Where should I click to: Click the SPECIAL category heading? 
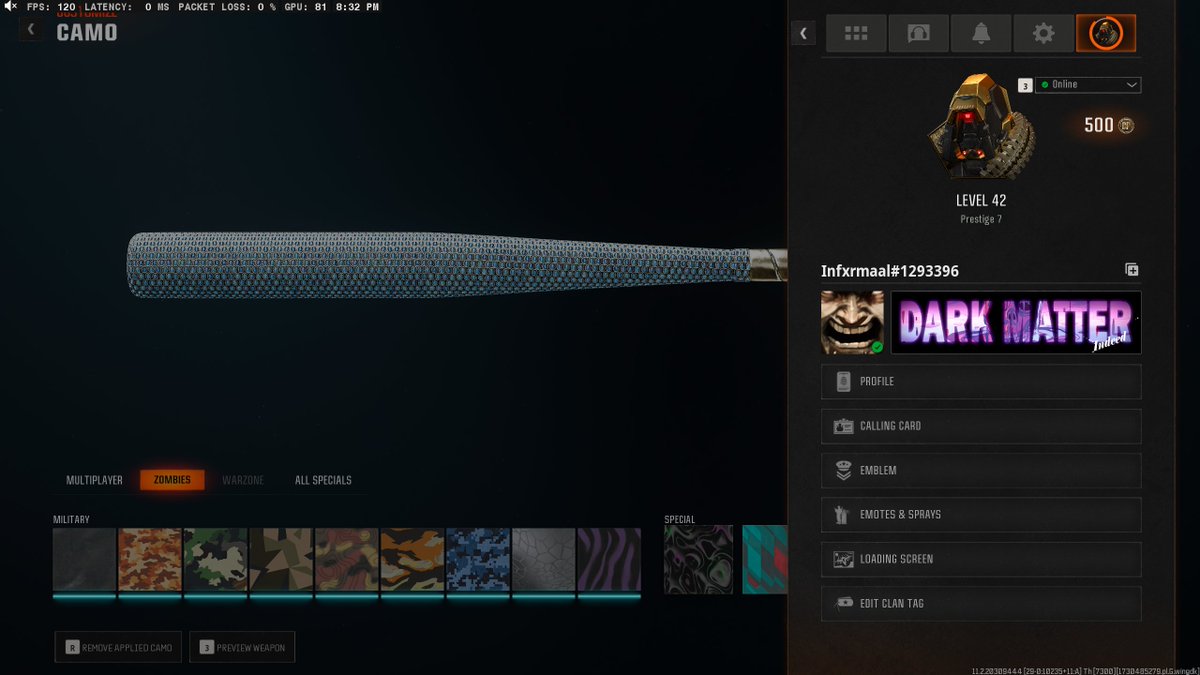(x=680, y=519)
